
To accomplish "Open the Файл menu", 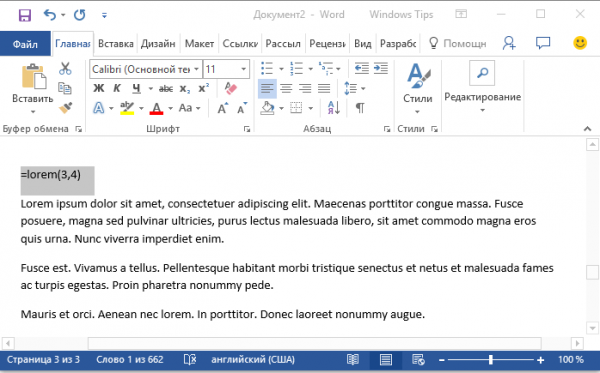I will 25,44.
